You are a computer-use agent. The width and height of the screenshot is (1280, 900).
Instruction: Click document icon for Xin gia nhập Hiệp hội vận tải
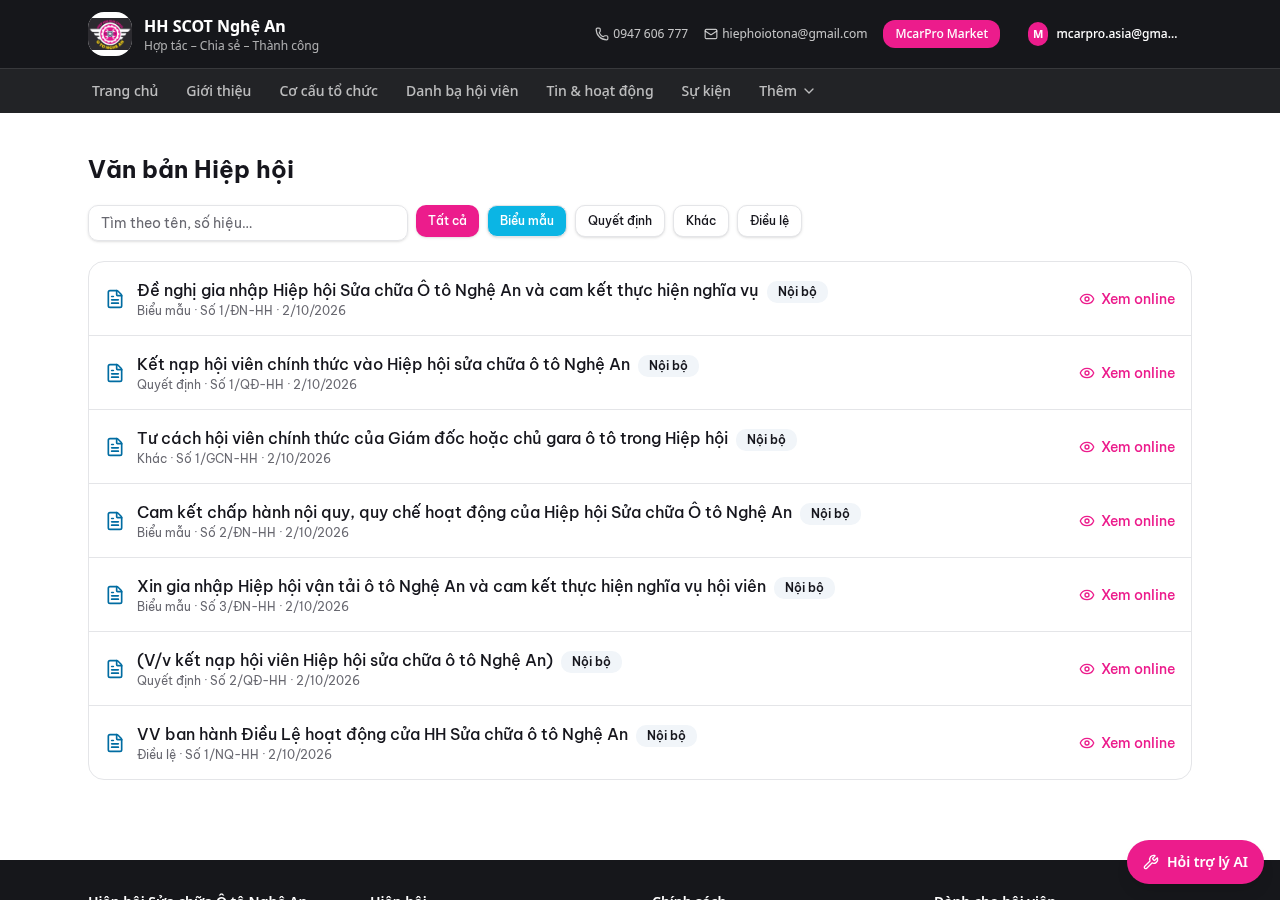tap(115, 595)
